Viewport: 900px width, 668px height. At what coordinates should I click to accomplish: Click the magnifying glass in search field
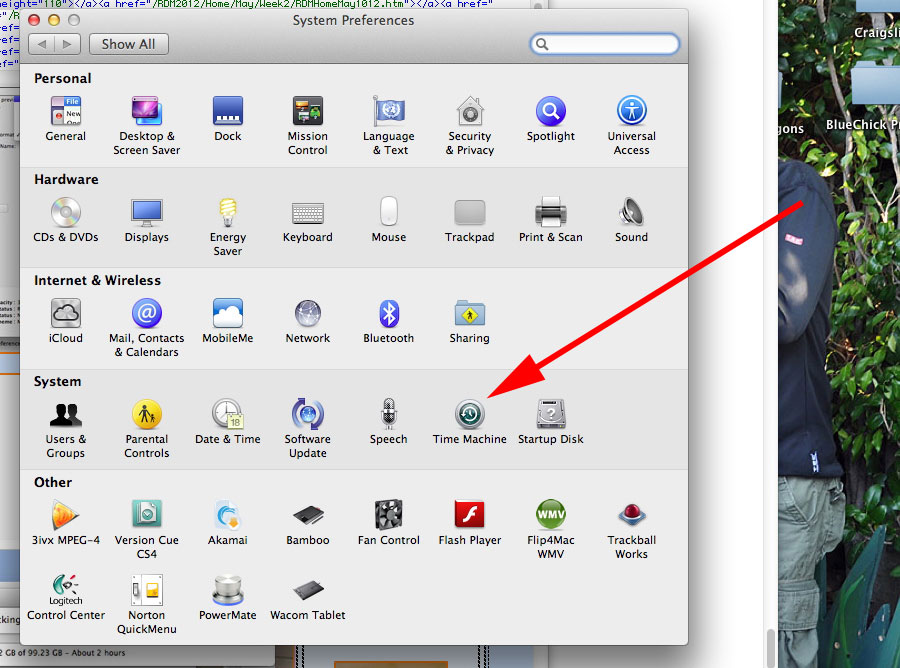[541, 44]
